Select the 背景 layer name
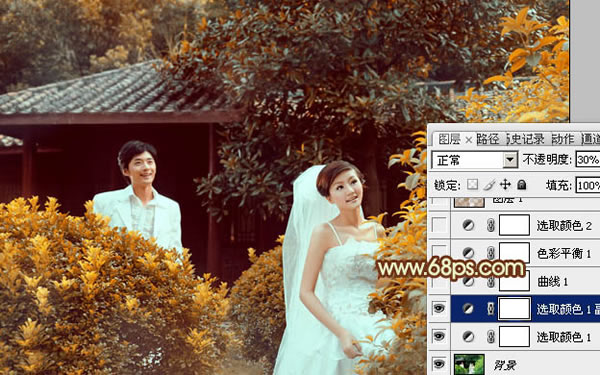Screen dimensions: 600x375 coord(505,365)
